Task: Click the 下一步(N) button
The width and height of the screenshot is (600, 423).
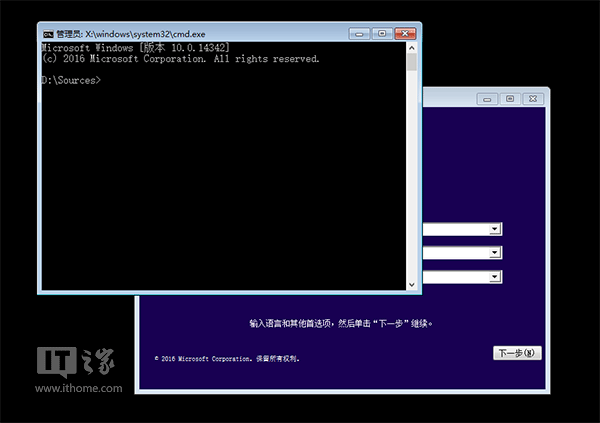Action: click(x=518, y=353)
